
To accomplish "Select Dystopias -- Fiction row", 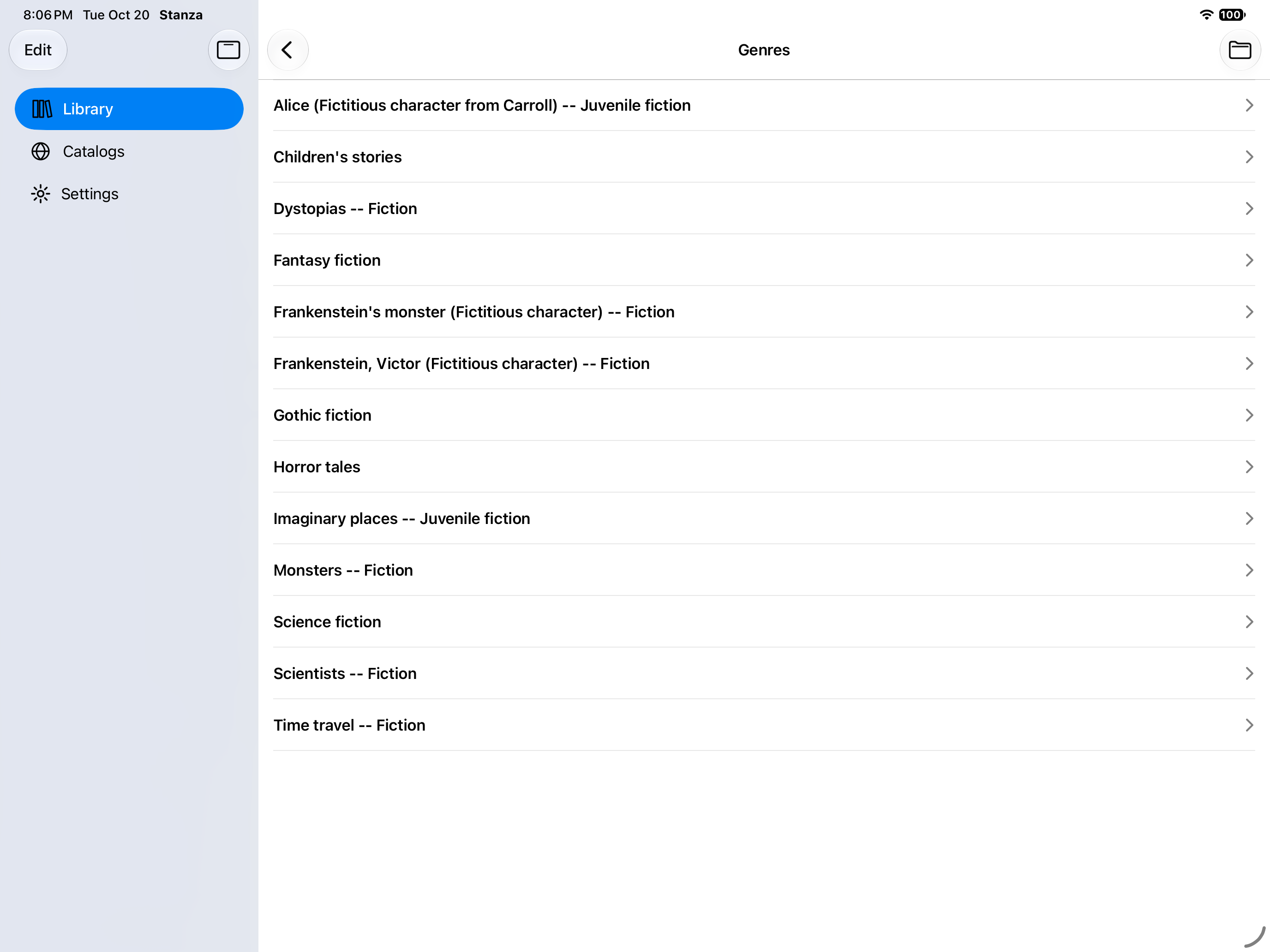I will (764, 209).
